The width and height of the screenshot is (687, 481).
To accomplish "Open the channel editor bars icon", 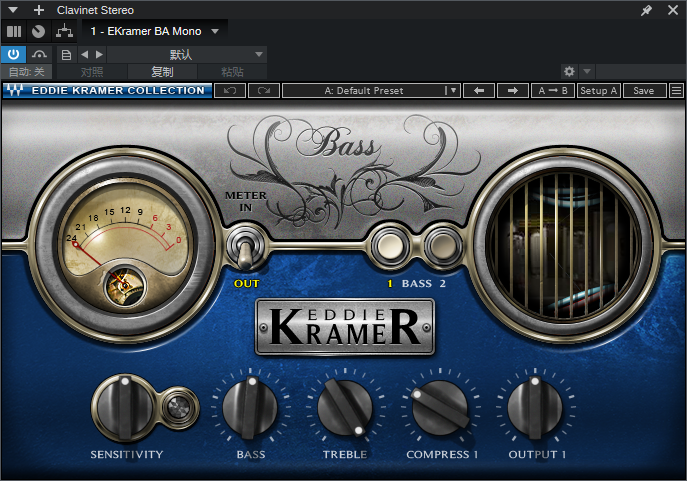I will click(14, 32).
